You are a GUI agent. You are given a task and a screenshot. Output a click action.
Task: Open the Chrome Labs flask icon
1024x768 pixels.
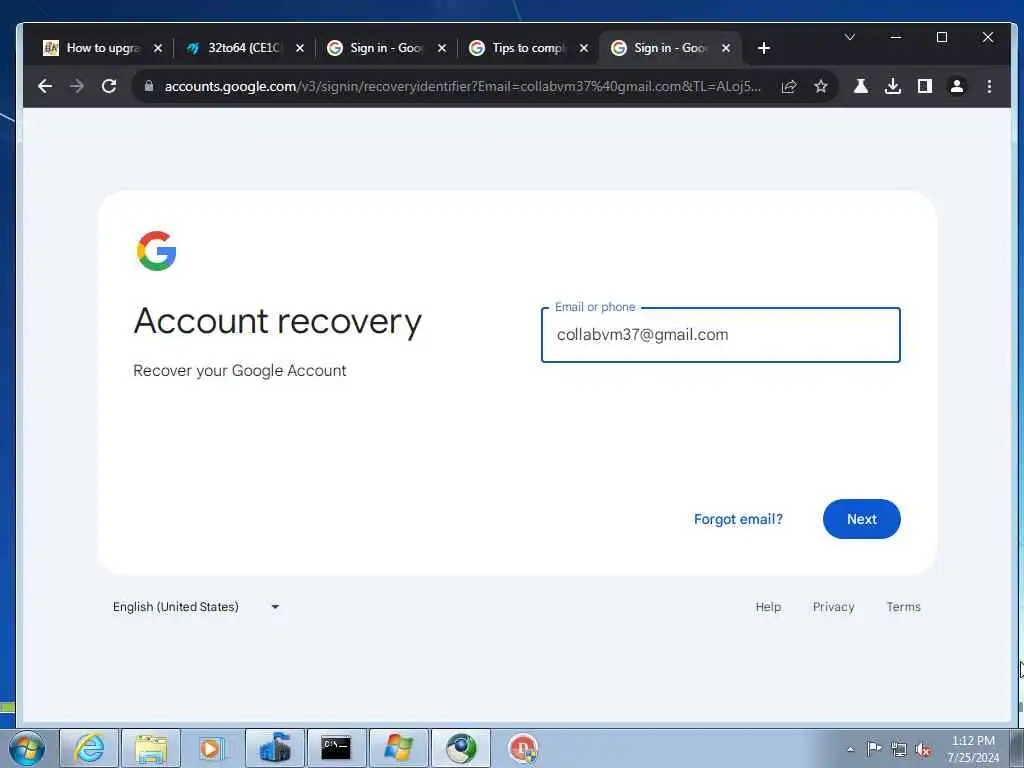click(861, 86)
